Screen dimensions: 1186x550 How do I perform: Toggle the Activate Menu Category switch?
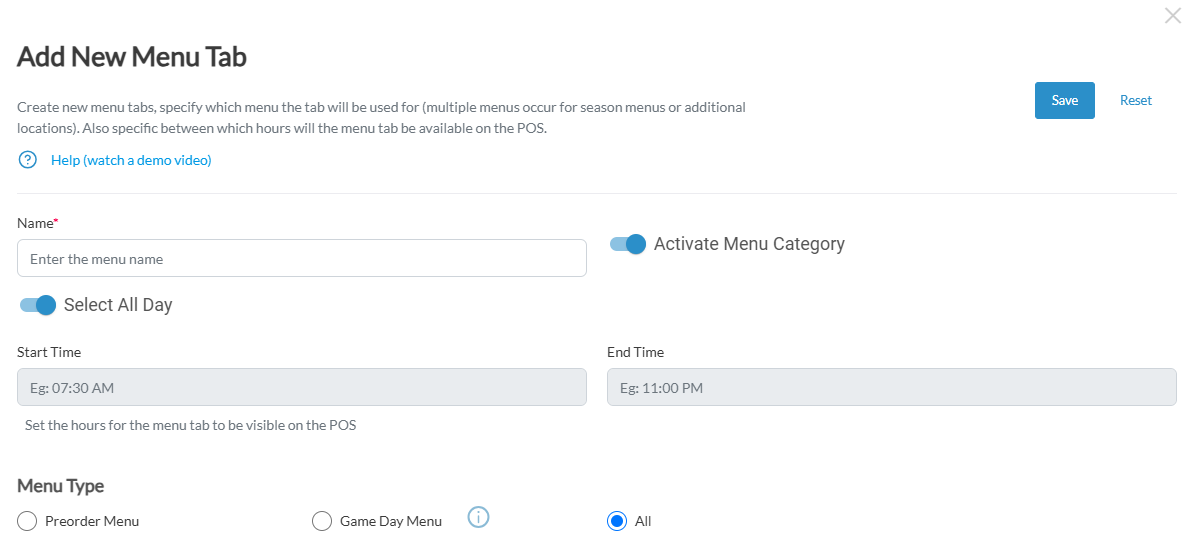pyautogui.click(x=628, y=244)
